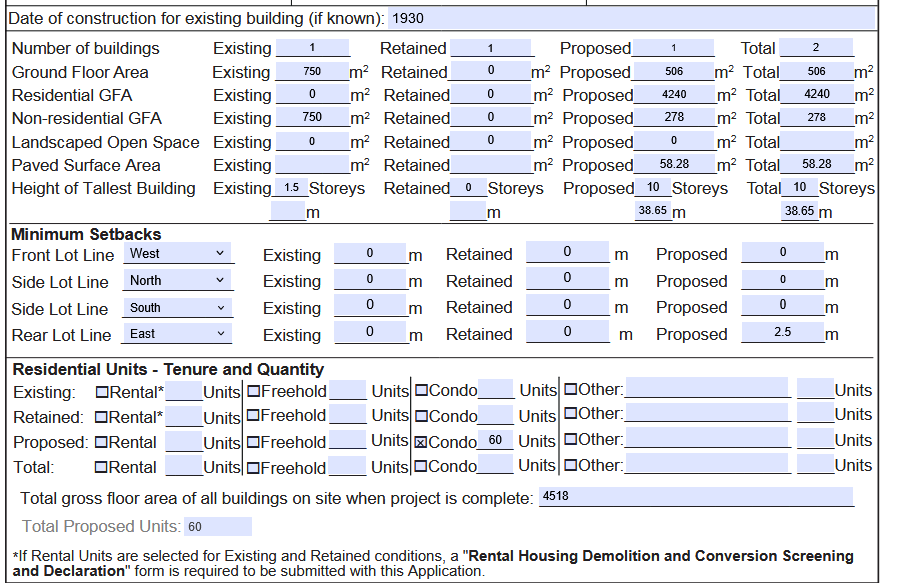Viewport: 912px width, 583px height.
Task: Tick the Existing Rental checkbox
Action: pyautogui.click(x=102, y=390)
